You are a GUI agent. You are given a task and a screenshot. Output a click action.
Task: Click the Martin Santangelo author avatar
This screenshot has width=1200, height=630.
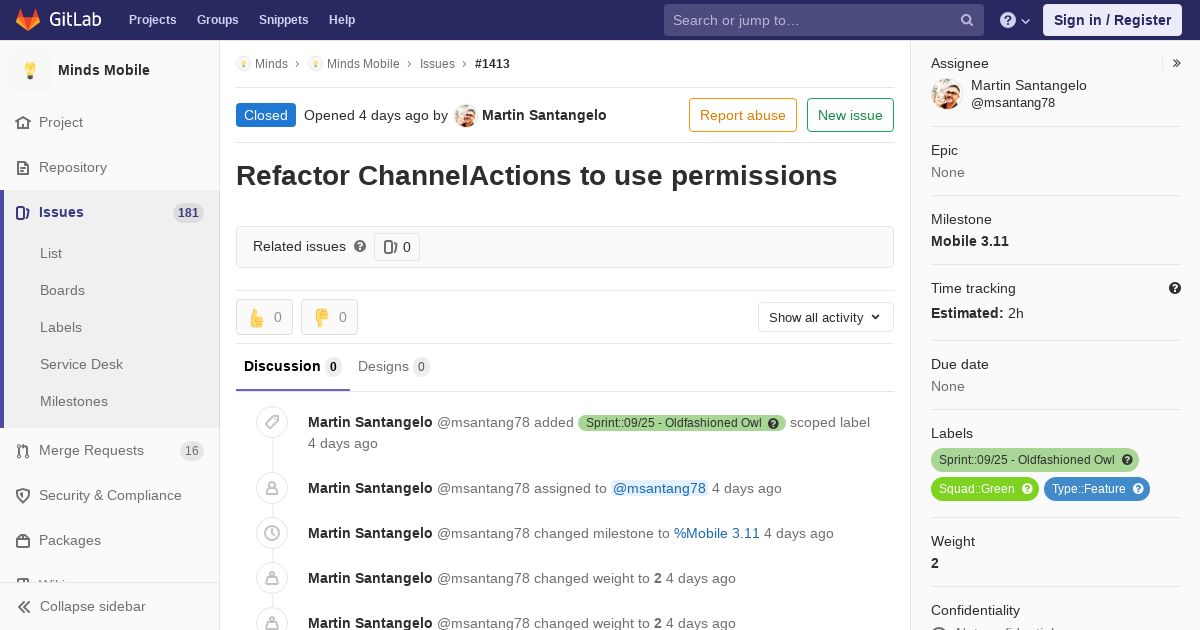pyautogui.click(x=465, y=115)
